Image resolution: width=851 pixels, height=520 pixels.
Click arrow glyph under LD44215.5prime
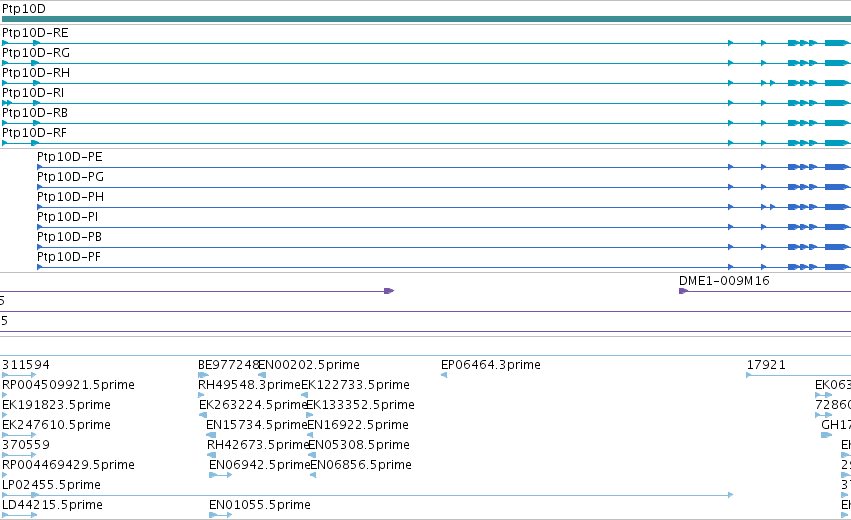pos(20,515)
